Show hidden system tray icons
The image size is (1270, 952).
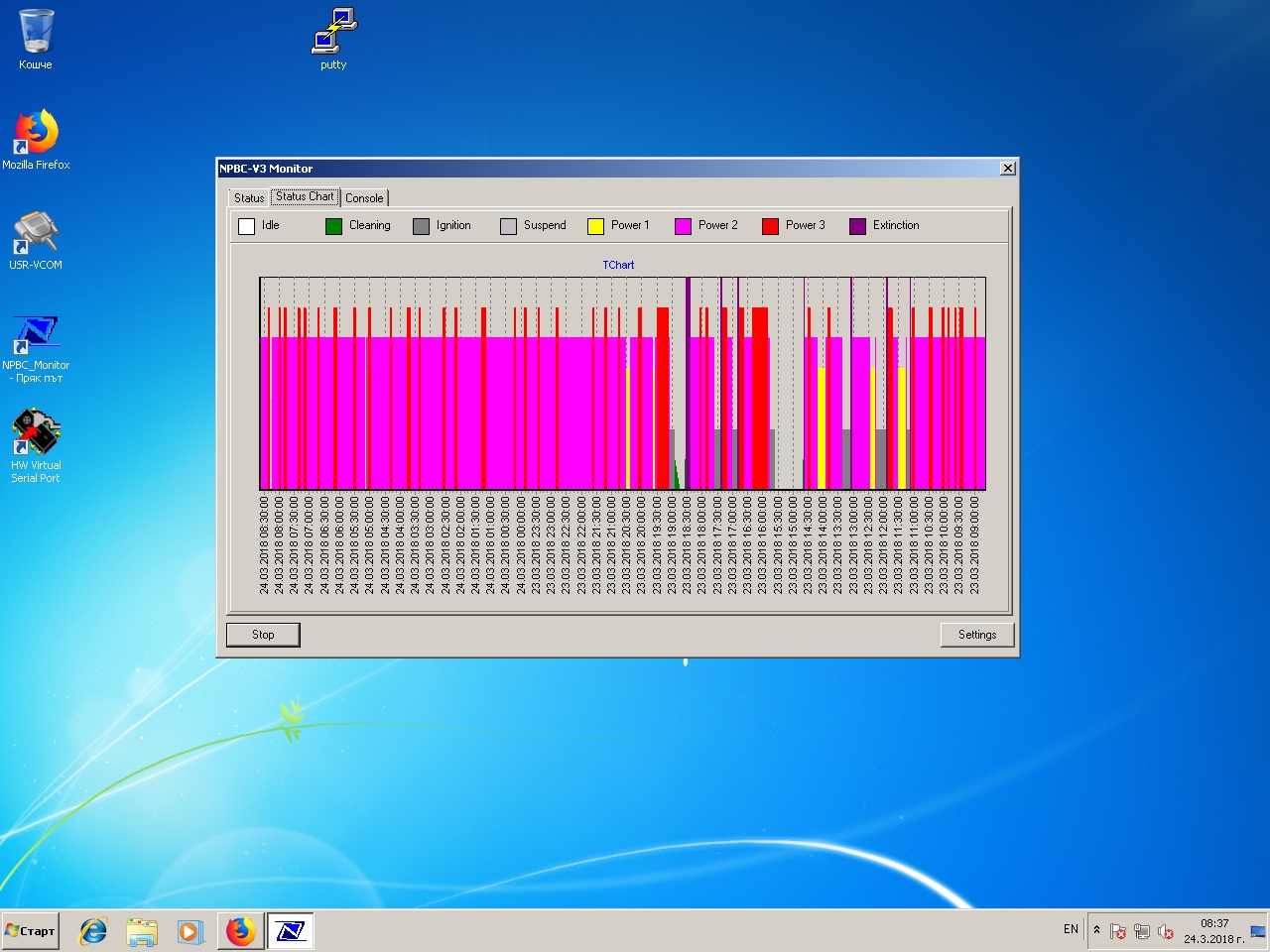(1096, 930)
